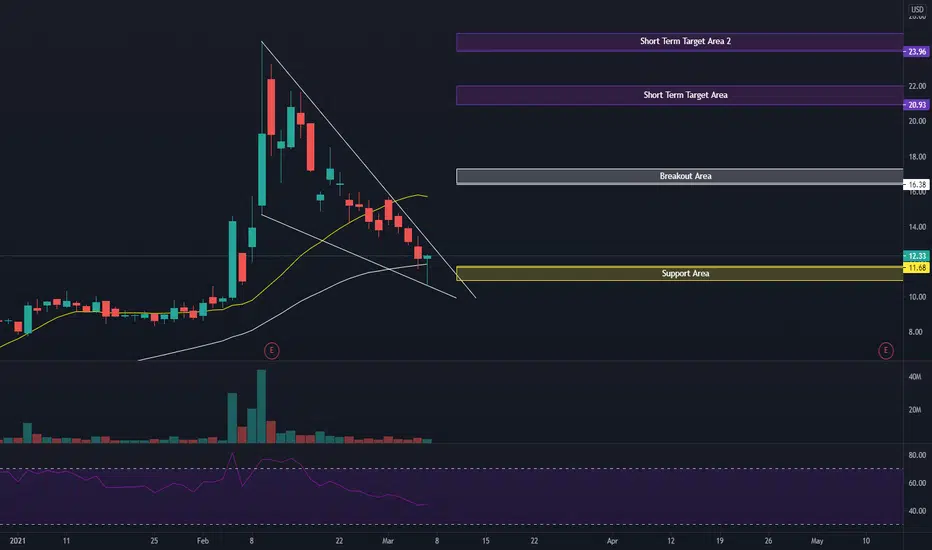
Task: Click the tallest green volume bar
Action: 262,407
